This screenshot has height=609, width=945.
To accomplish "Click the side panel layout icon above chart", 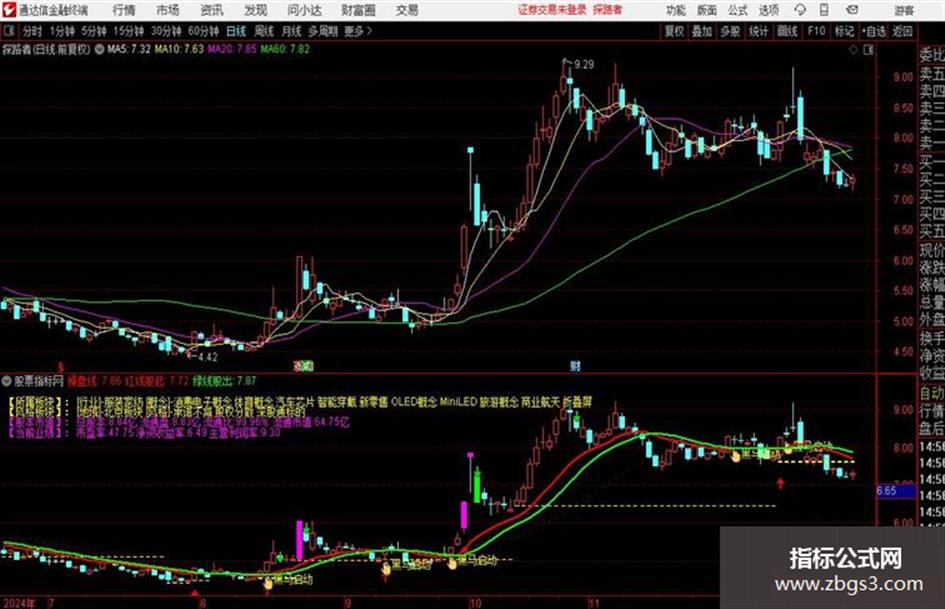I will [x=868, y=50].
